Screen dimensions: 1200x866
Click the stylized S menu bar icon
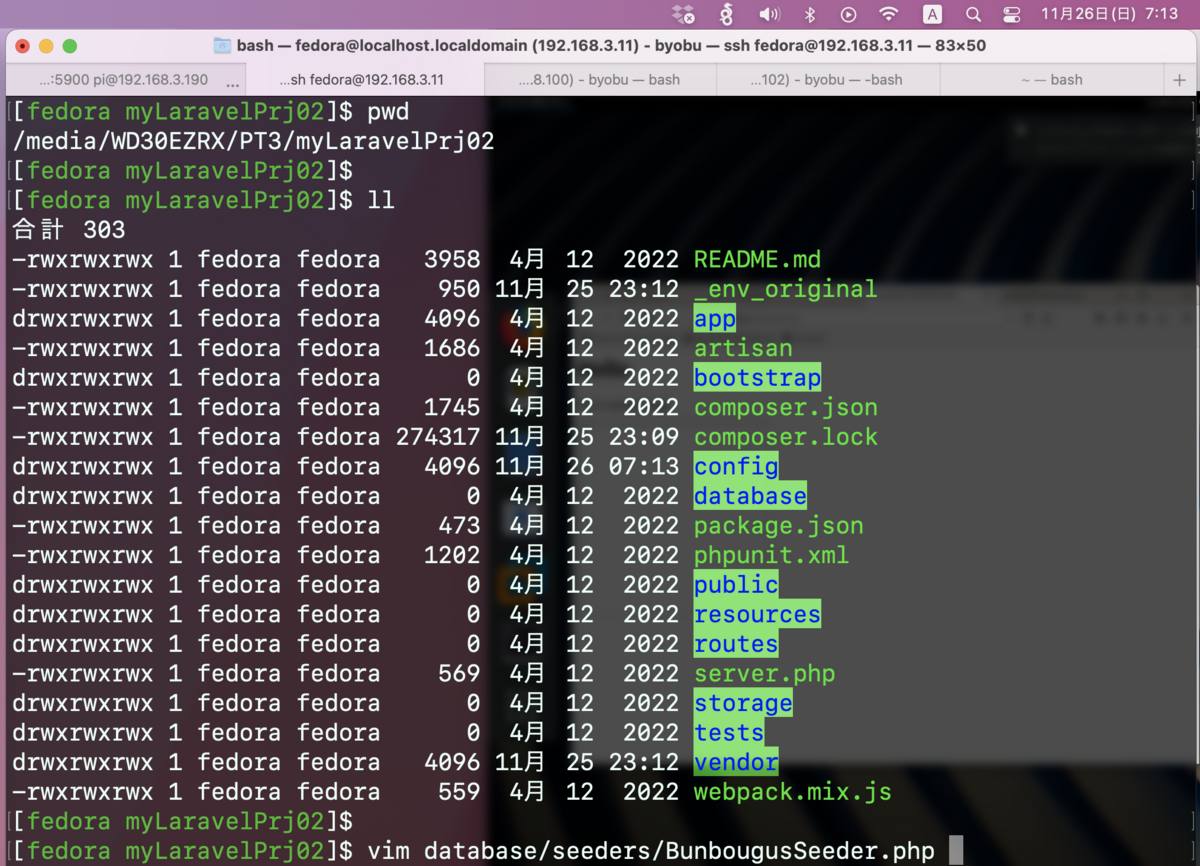(727, 14)
